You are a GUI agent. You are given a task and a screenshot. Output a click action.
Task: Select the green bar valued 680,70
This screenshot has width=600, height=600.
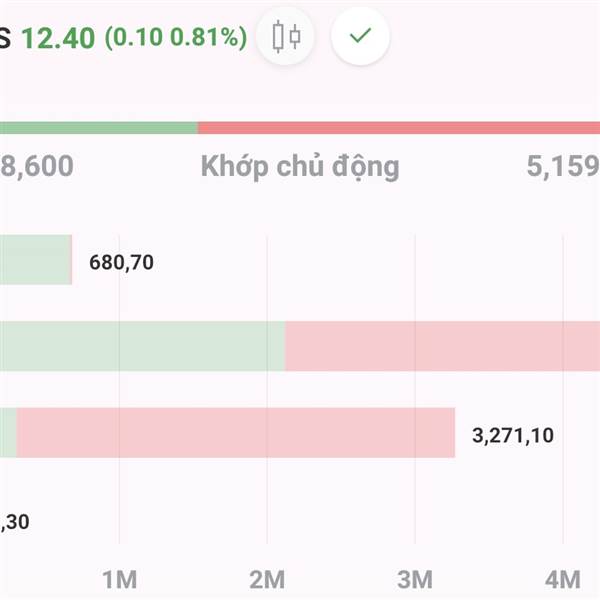36,259
